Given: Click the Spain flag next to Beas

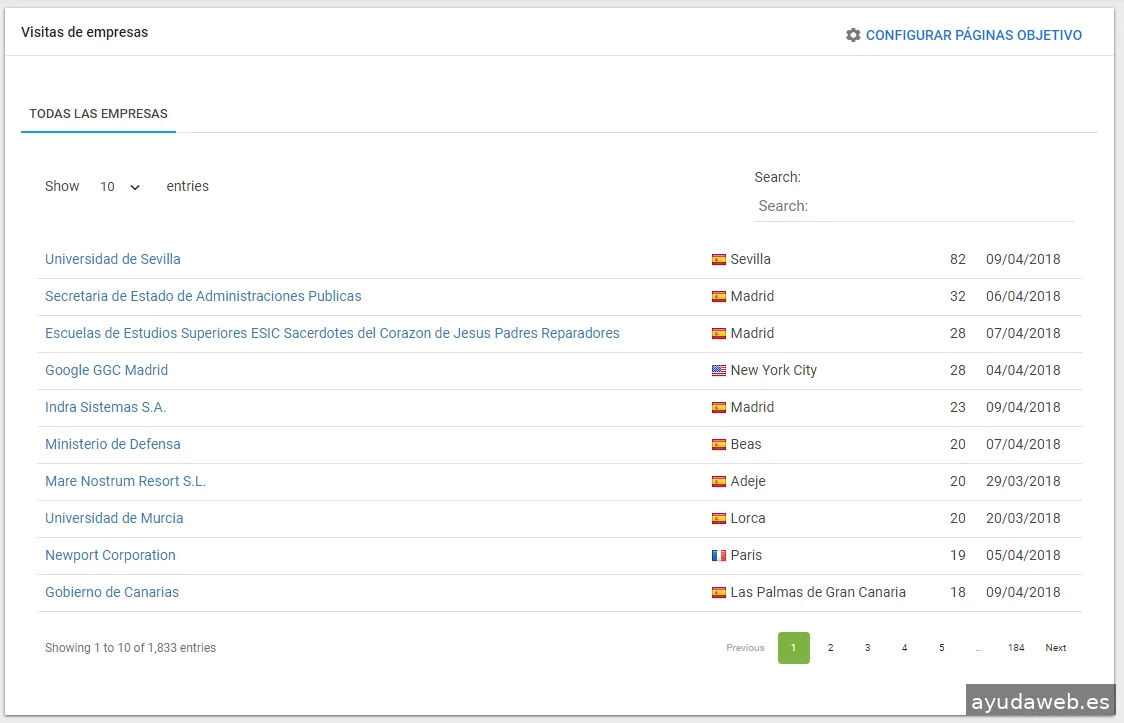Looking at the screenshot, I should pos(718,444).
